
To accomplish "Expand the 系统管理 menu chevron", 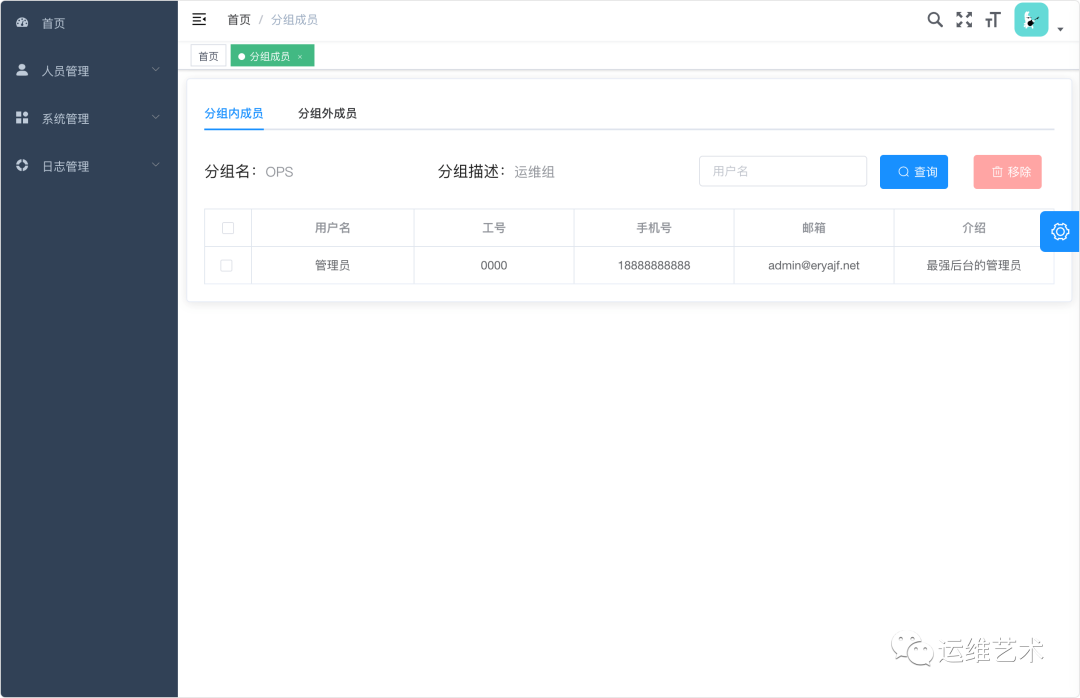I will click(156, 118).
